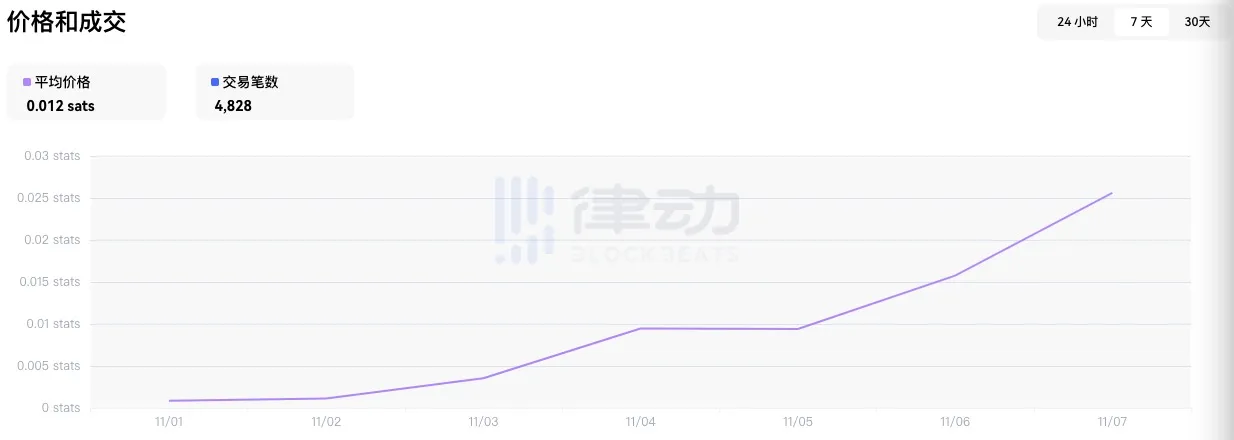Toggle the 交易笔数 series label
Image resolution: width=1234 pixels, height=440 pixels.
click(250, 83)
